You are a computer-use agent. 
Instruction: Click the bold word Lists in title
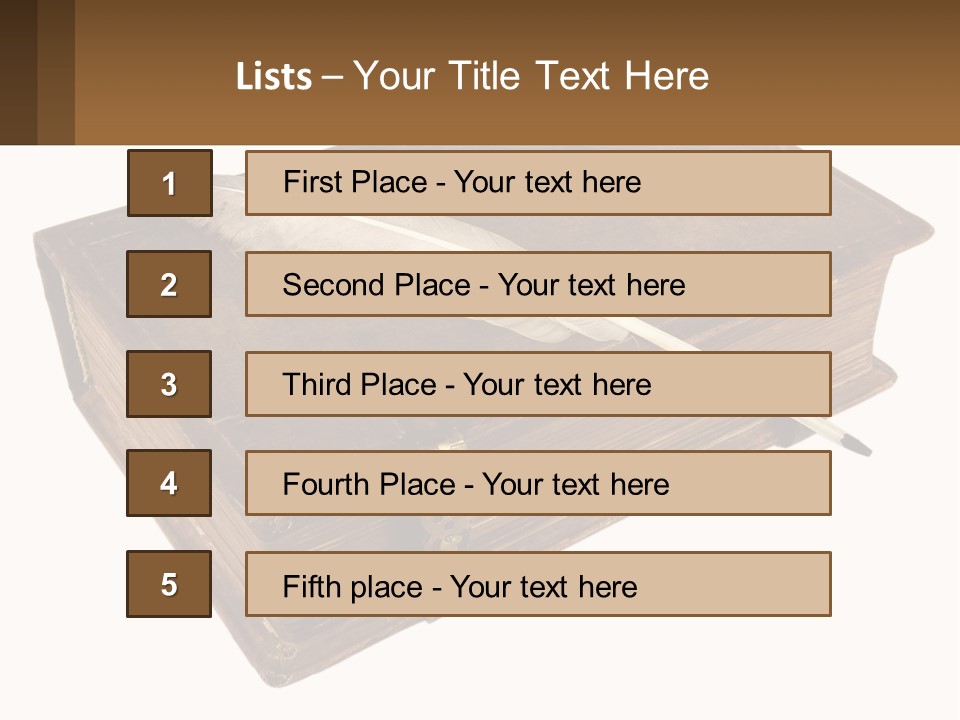[x=274, y=77]
